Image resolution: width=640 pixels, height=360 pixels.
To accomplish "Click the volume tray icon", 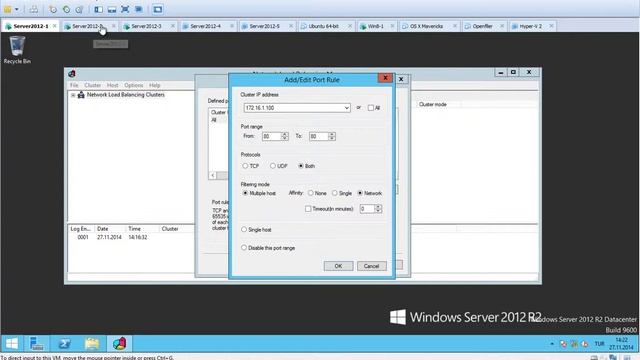I will pos(584,344).
